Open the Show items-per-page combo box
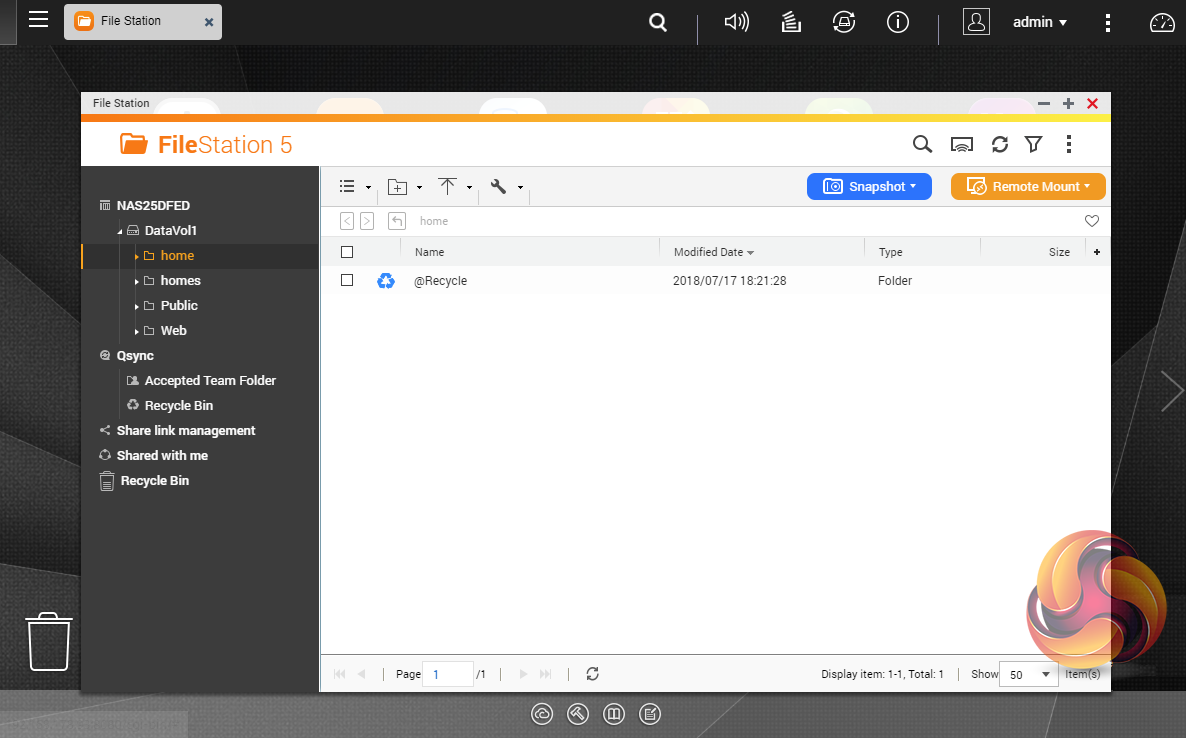The height and width of the screenshot is (738, 1186). pyautogui.click(x=1029, y=674)
